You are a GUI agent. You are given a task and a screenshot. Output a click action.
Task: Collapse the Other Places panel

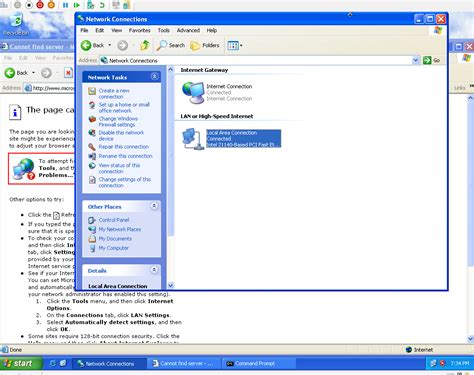point(154,206)
